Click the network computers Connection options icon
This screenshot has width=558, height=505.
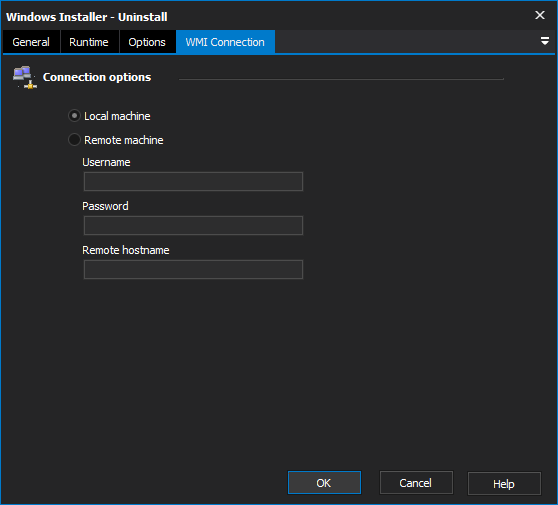pyautogui.click(x=25, y=77)
